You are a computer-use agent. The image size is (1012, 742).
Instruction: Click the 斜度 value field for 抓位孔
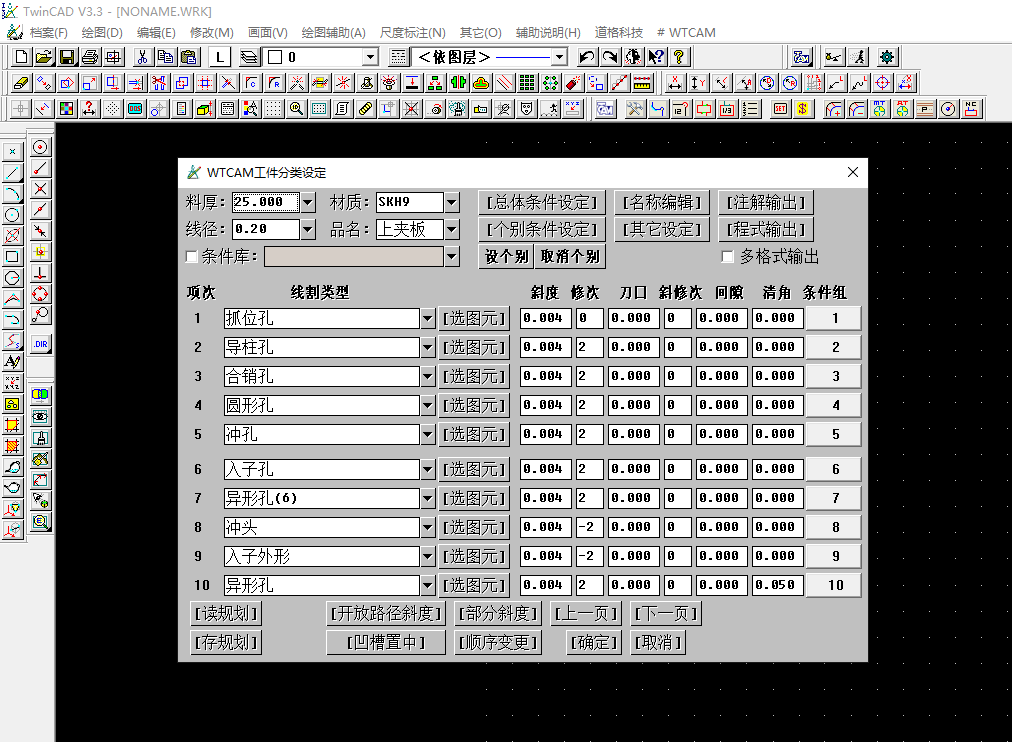(x=543, y=317)
